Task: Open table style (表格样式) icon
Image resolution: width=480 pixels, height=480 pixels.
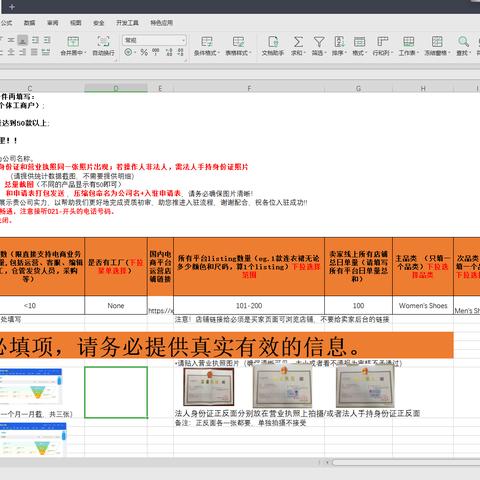Action: tap(238, 42)
